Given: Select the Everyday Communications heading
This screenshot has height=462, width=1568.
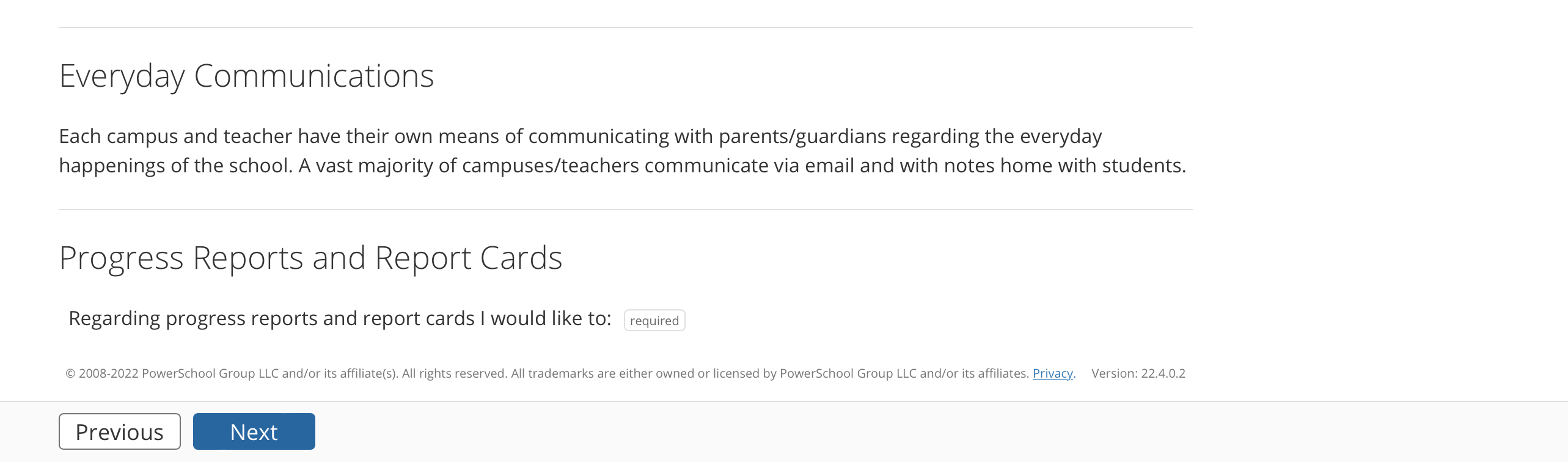Looking at the screenshot, I should 247,75.
